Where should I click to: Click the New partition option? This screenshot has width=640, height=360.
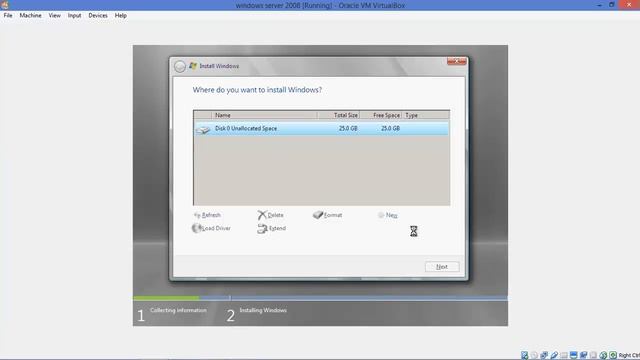click(x=387, y=215)
